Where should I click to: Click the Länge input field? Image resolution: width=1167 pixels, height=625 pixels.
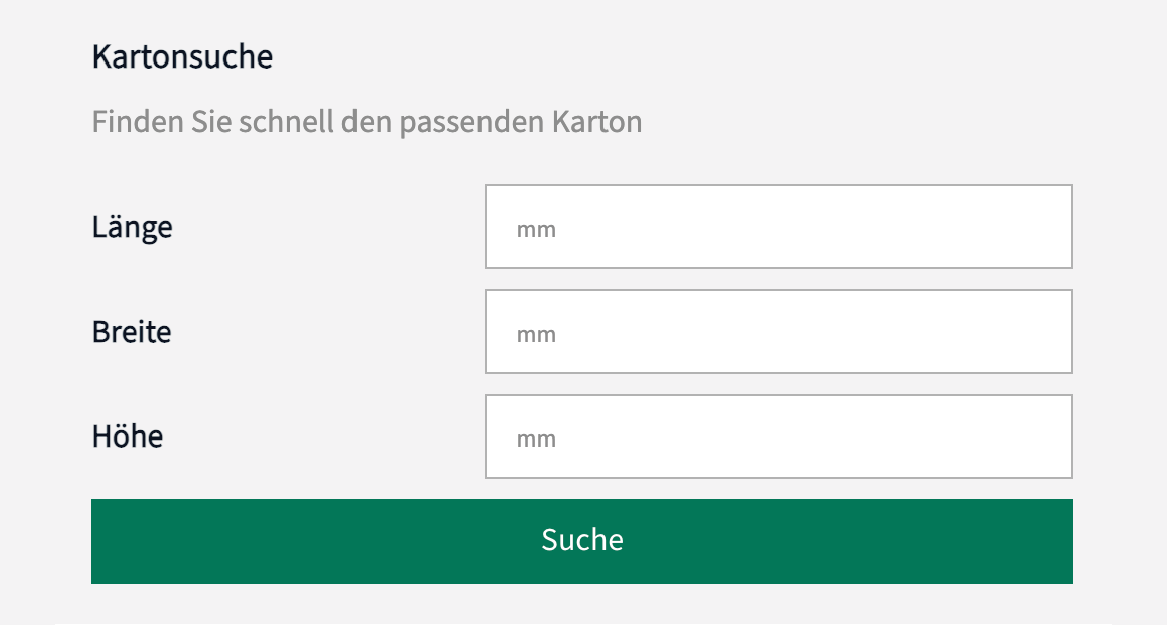tap(778, 227)
